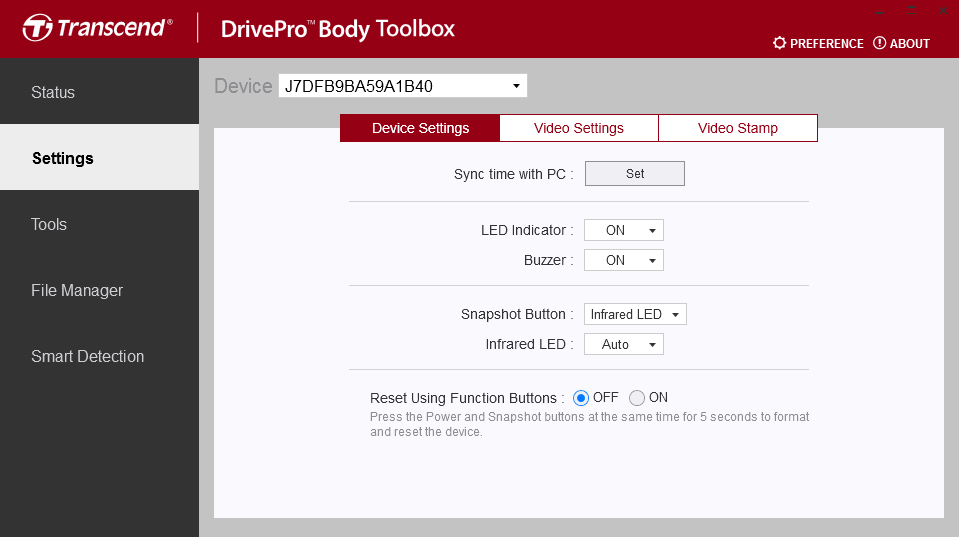959x537 pixels.
Task: Open the Preference settings
Action: coord(818,43)
